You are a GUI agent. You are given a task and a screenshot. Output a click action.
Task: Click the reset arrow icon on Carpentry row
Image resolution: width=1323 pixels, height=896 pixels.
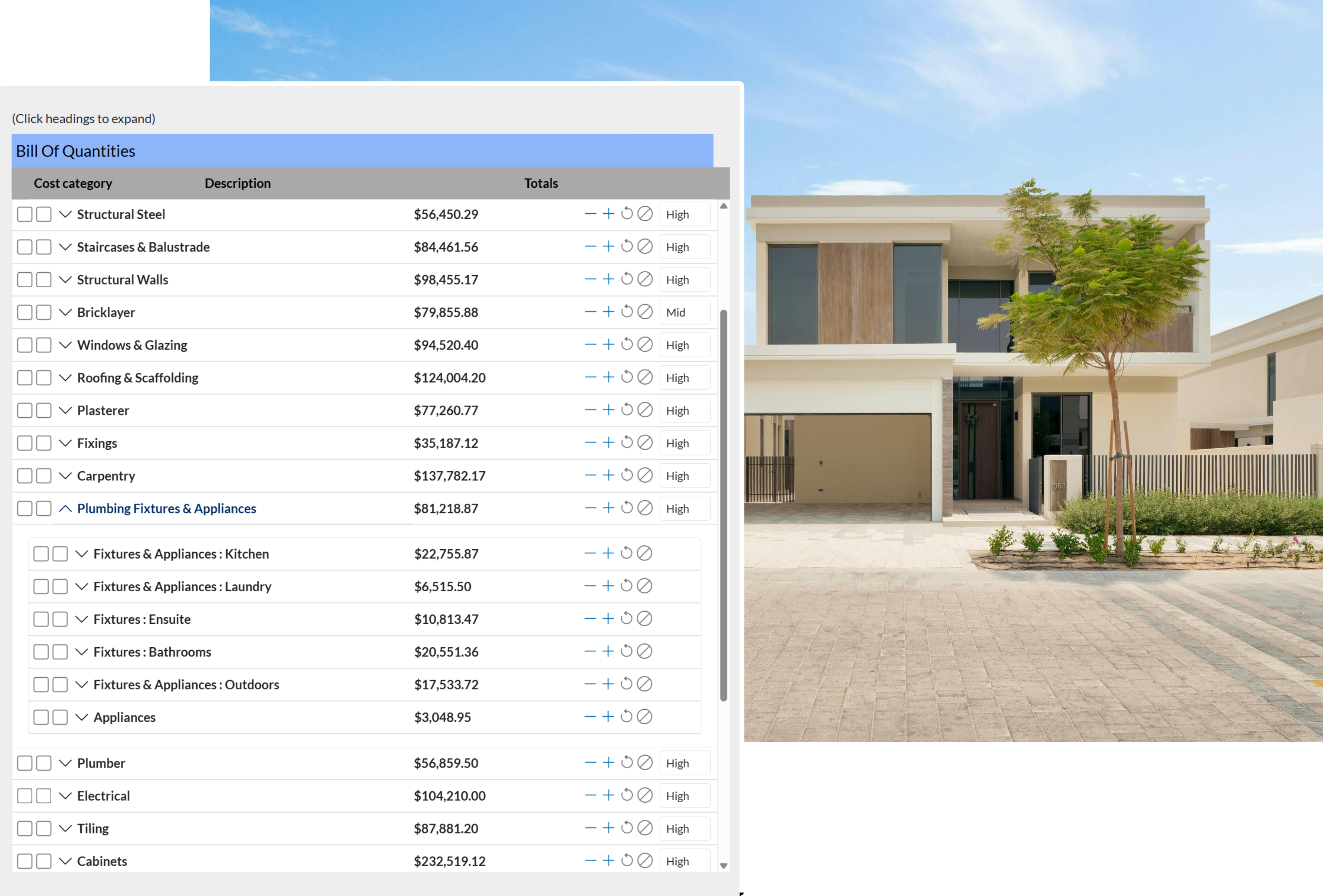627,475
